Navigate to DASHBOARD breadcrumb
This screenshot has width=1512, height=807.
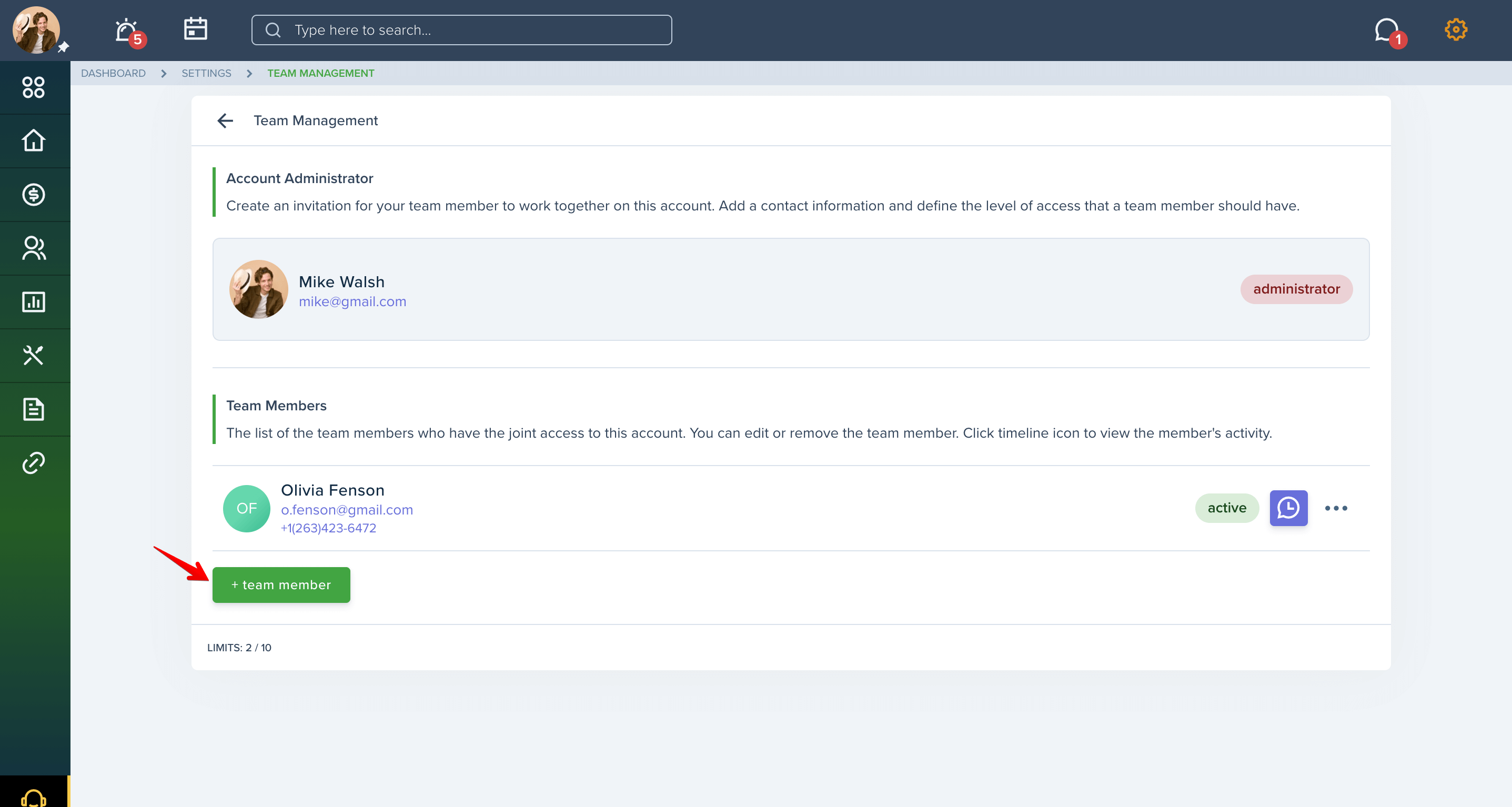click(113, 73)
